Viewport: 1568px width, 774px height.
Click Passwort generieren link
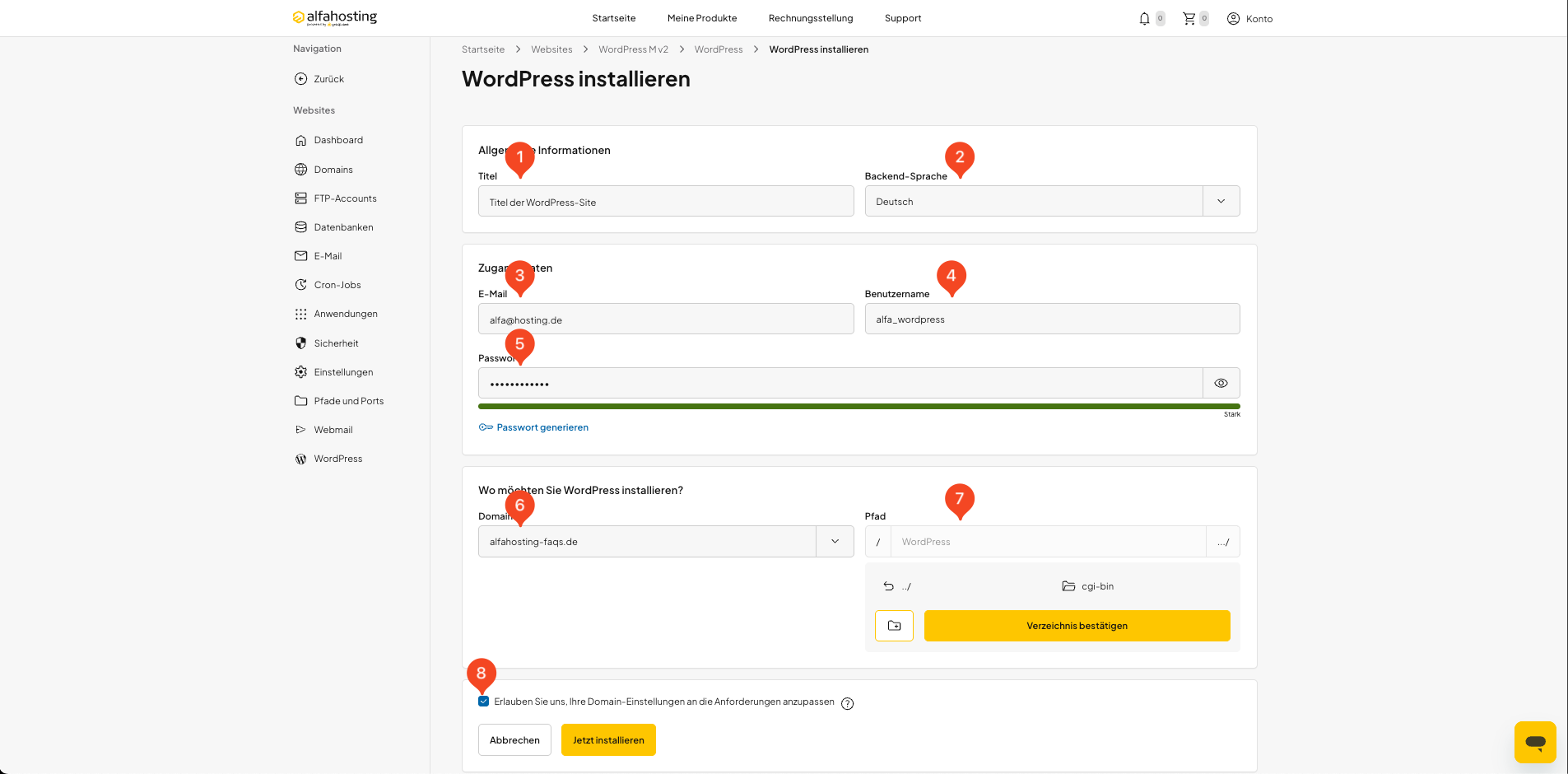[542, 427]
